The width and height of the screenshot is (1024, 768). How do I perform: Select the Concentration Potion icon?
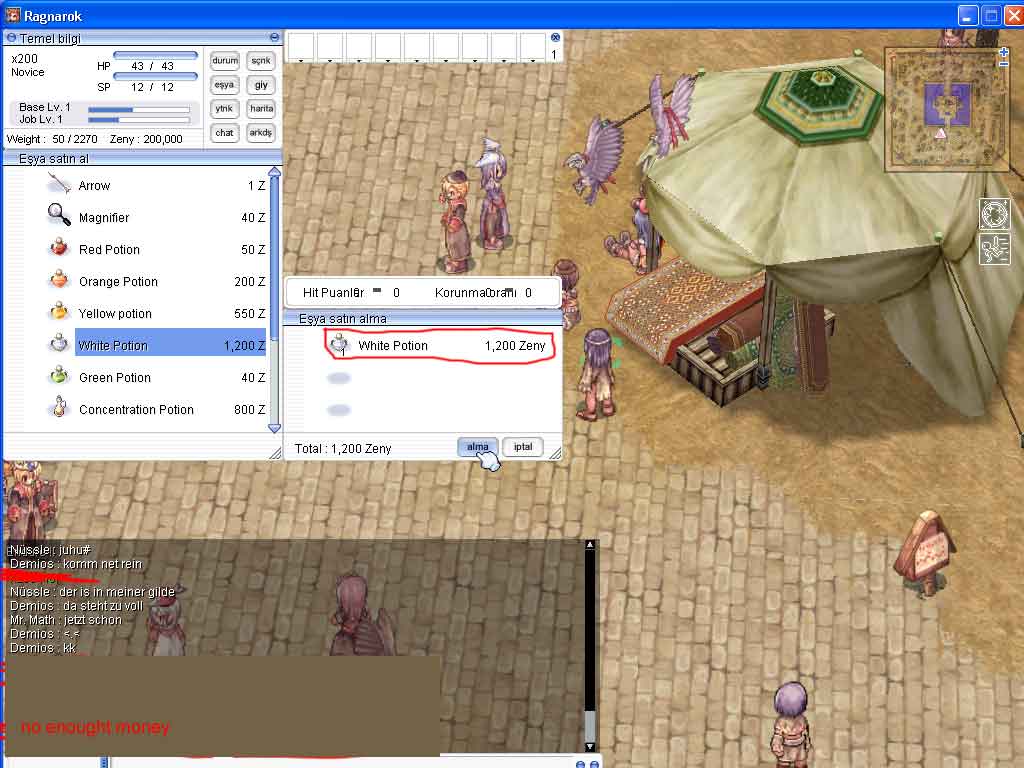[59, 406]
